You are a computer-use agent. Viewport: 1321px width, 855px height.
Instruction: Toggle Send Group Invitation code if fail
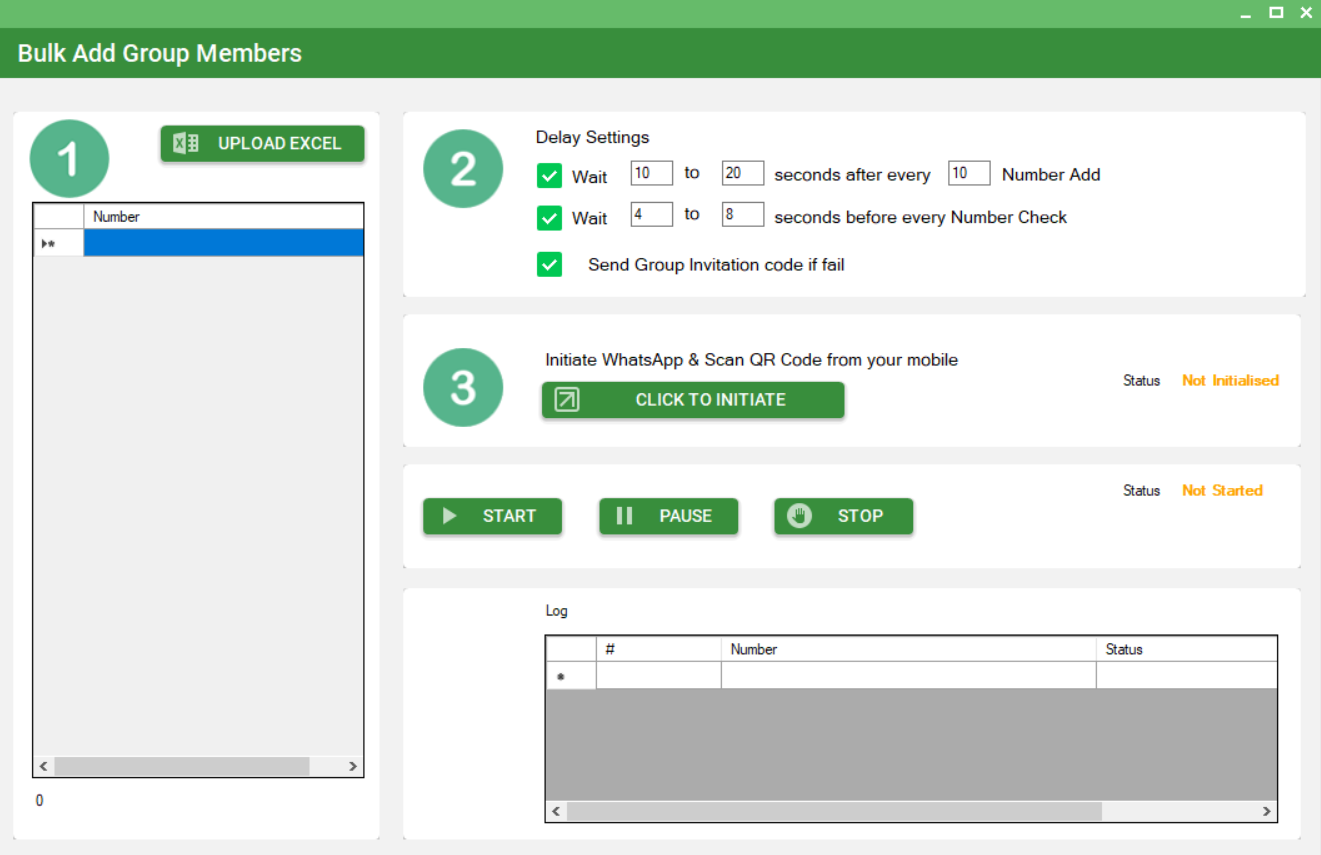pos(549,265)
